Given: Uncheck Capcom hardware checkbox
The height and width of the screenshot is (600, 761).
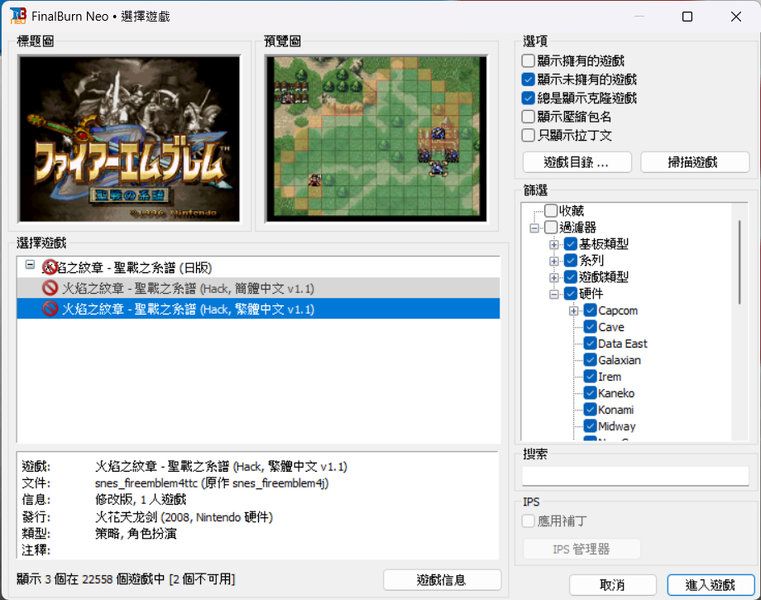Looking at the screenshot, I should coord(590,310).
